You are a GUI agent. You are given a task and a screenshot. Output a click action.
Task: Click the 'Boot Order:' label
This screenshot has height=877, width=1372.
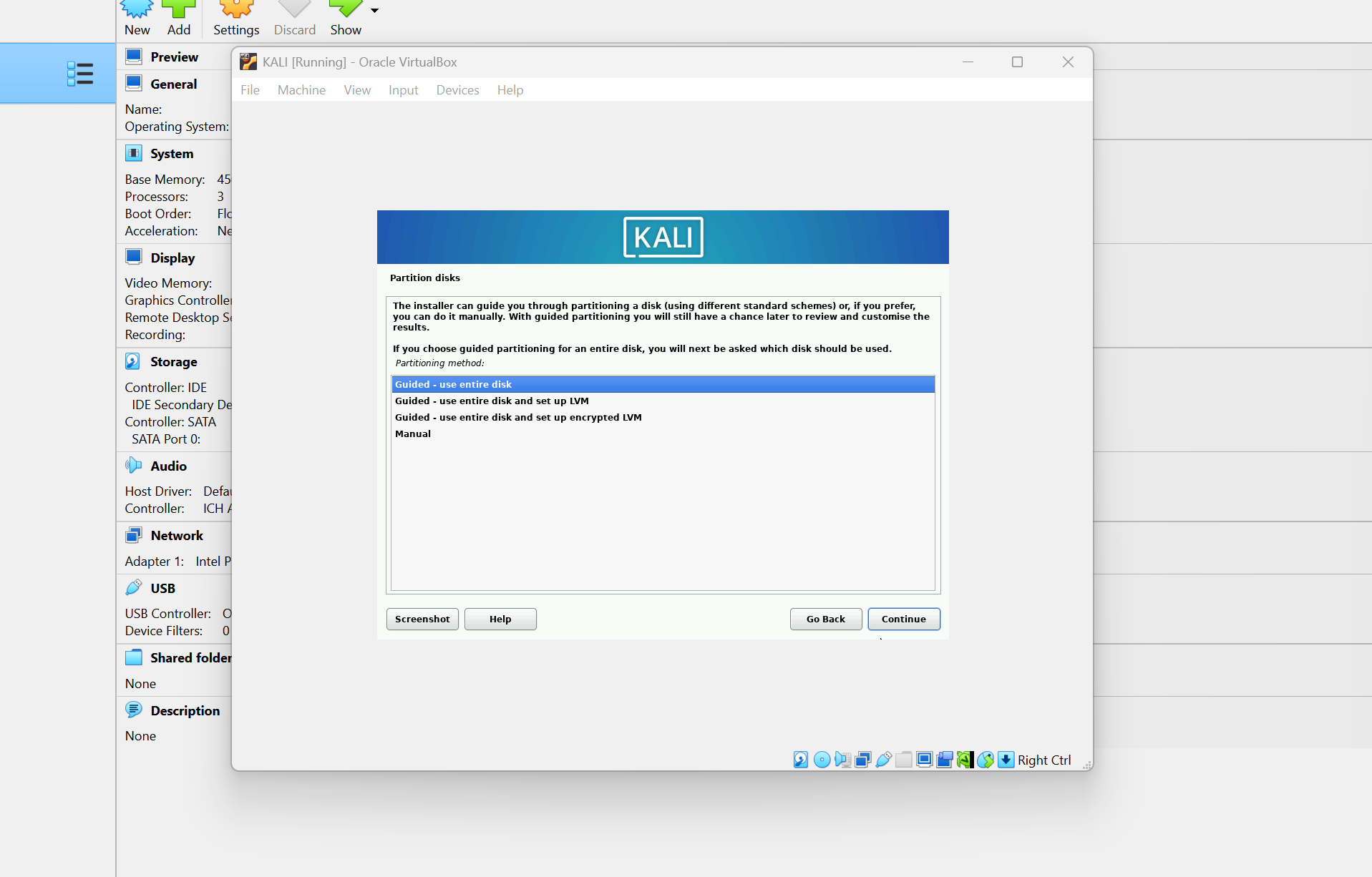157,213
